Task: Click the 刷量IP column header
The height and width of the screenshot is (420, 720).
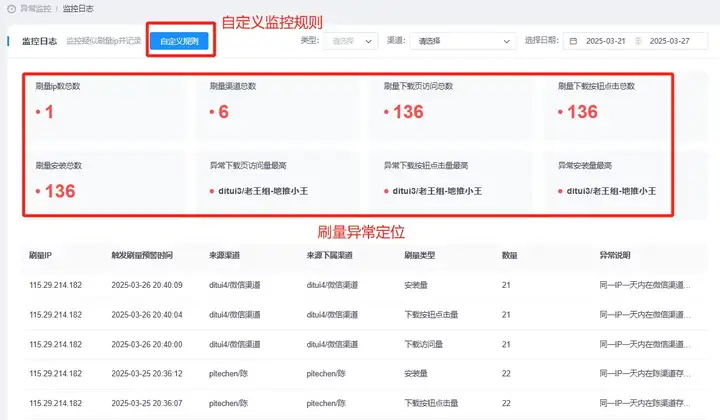Action: 40,255
